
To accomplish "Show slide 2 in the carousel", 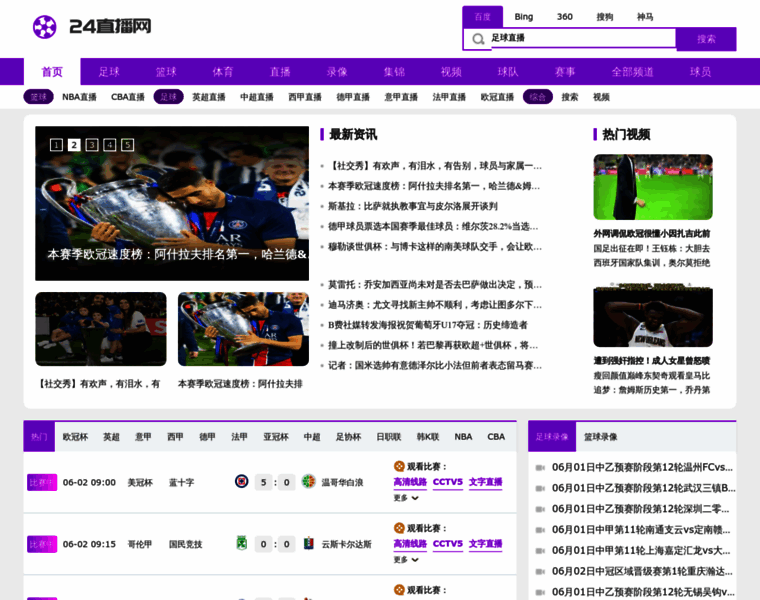I will tap(74, 144).
